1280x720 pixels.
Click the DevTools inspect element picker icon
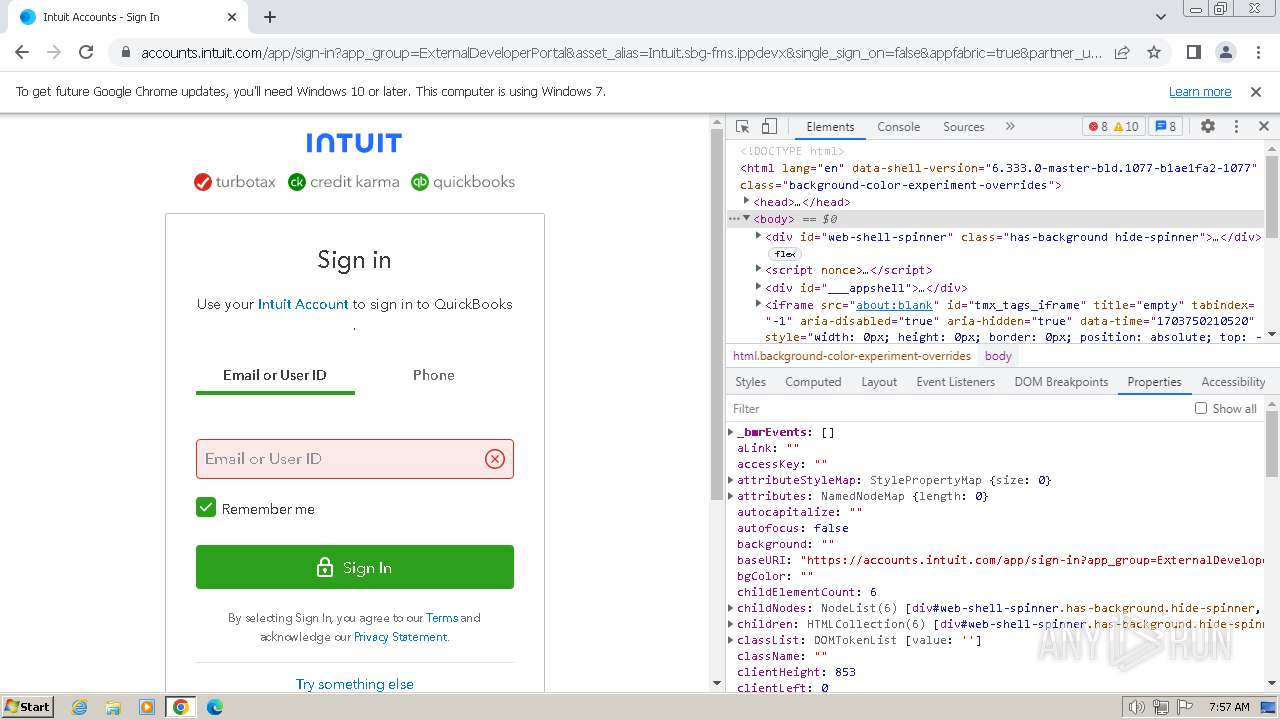pyautogui.click(x=743, y=127)
